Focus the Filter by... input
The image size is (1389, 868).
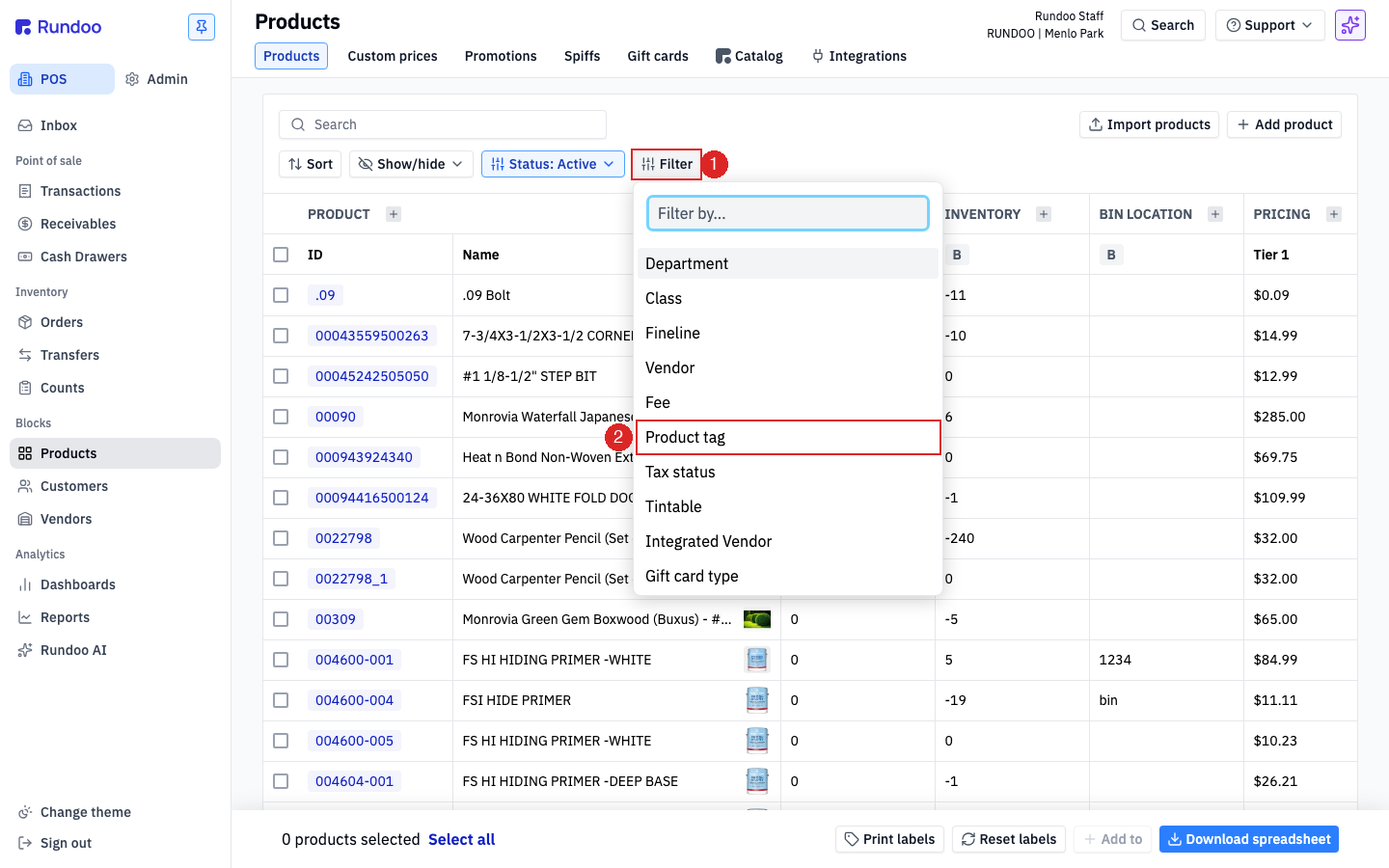tap(788, 213)
